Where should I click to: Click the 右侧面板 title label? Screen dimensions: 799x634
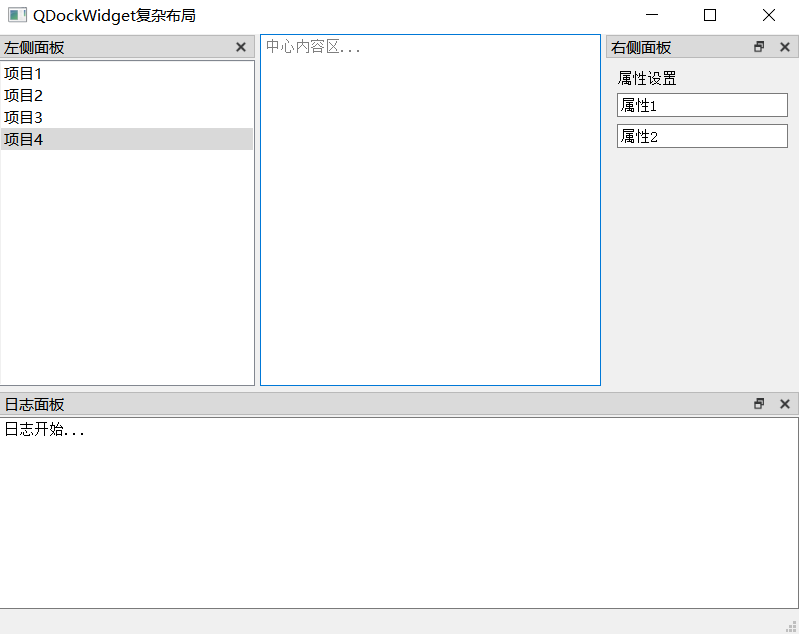[641, 48]
